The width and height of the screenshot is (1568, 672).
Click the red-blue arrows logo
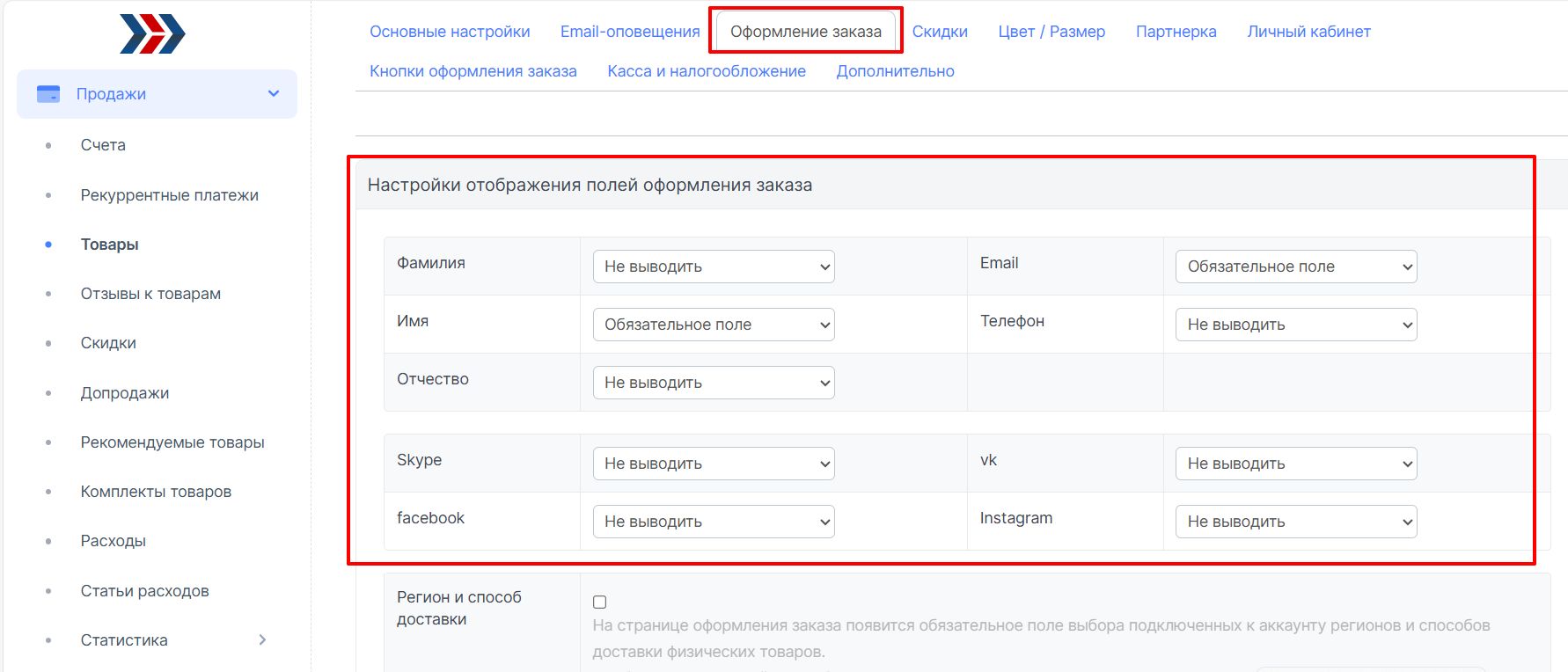[152, 34]
